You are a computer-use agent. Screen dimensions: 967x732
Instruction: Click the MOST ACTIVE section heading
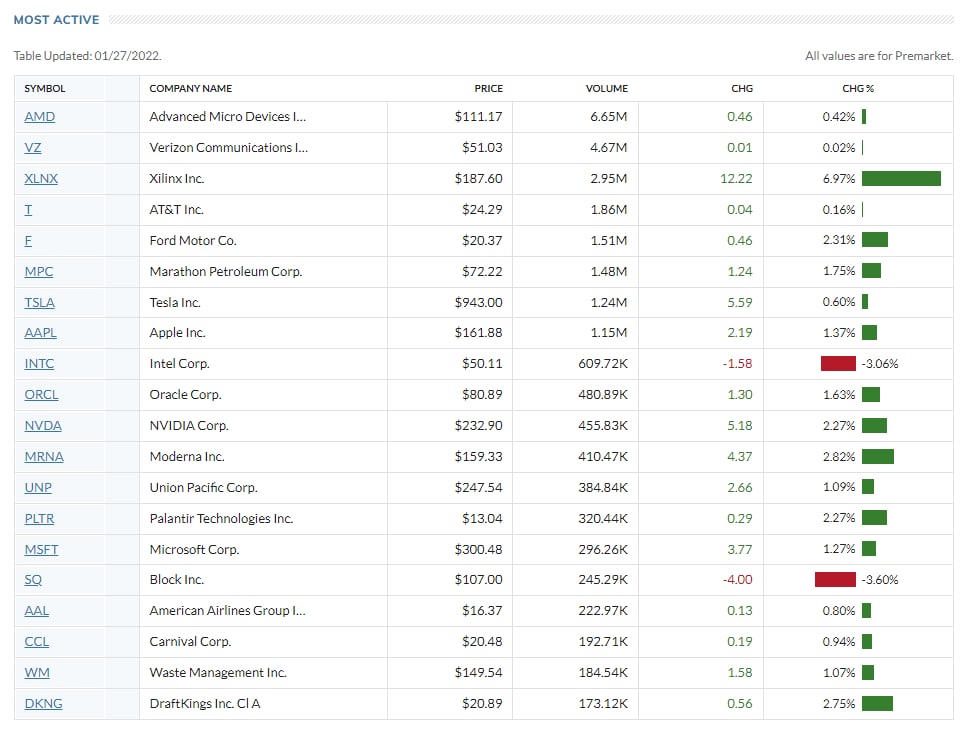pyautogui.click(x=56, y=20)
